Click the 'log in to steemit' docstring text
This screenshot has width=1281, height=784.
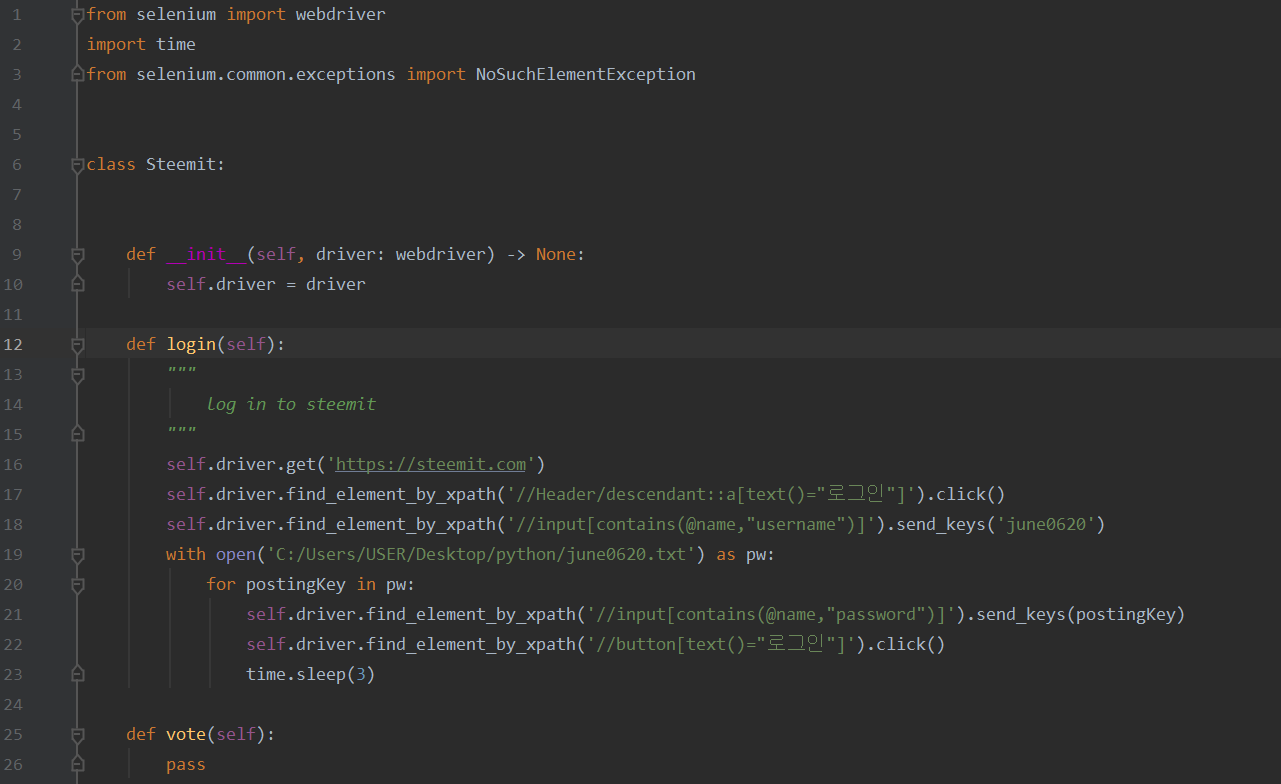click(291, 404)
